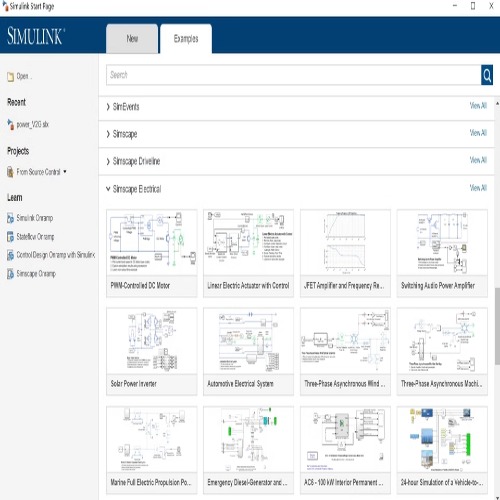Click the search magnifier button
Viewport: 500px width, 500px height.
point(487,75)
